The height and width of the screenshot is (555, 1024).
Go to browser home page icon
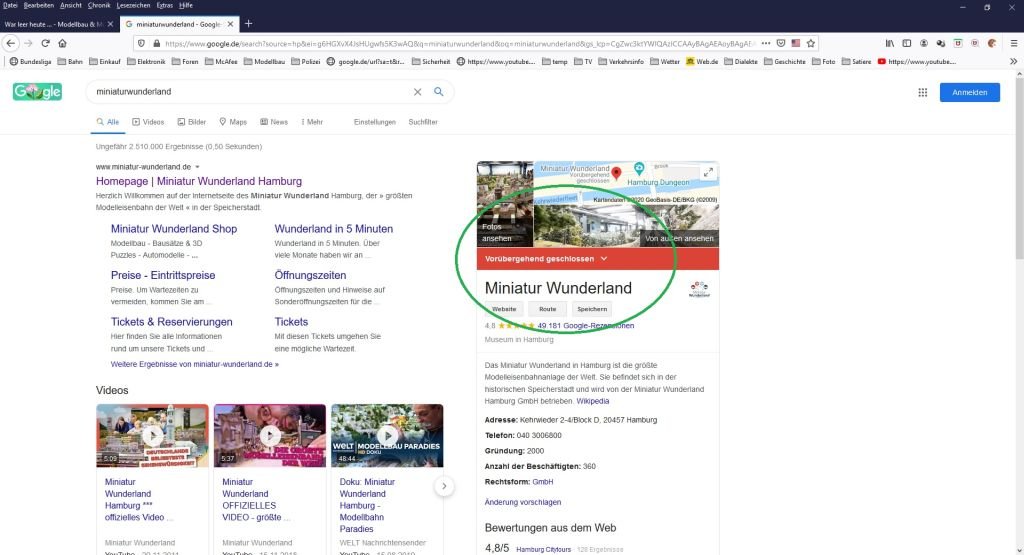point(62,43)
